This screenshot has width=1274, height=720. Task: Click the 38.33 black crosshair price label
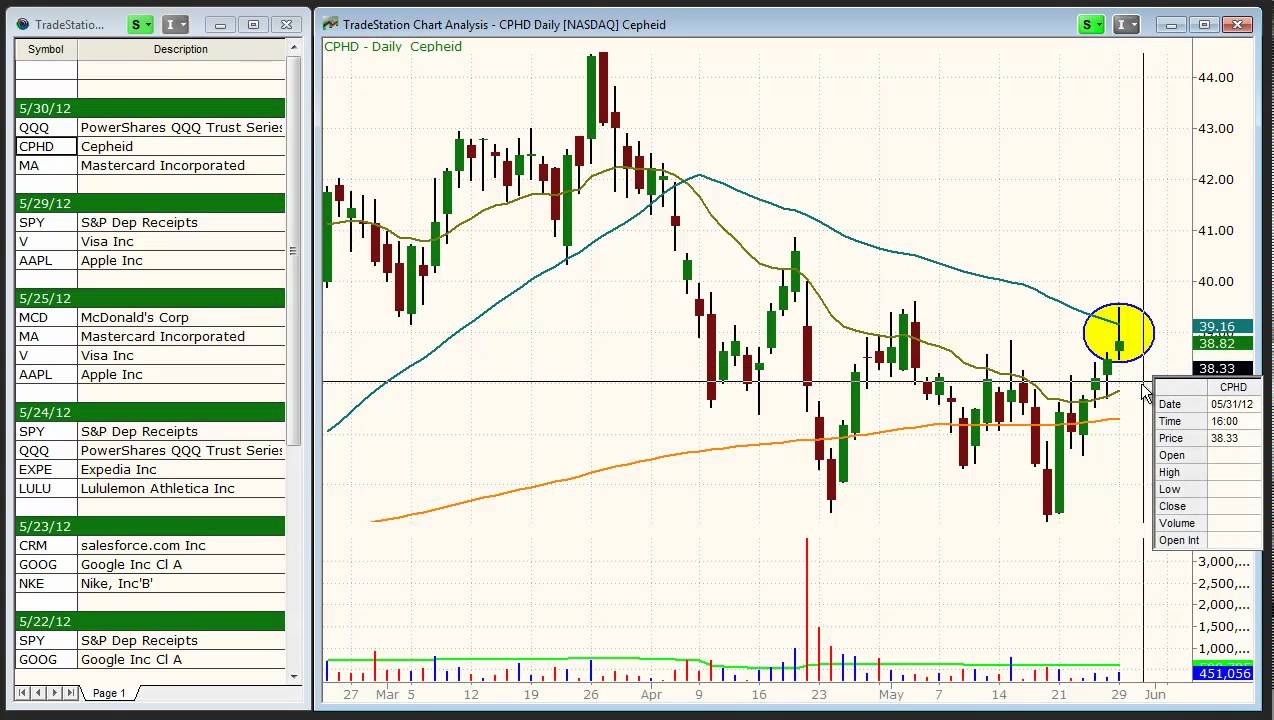tap(1222, 369)
